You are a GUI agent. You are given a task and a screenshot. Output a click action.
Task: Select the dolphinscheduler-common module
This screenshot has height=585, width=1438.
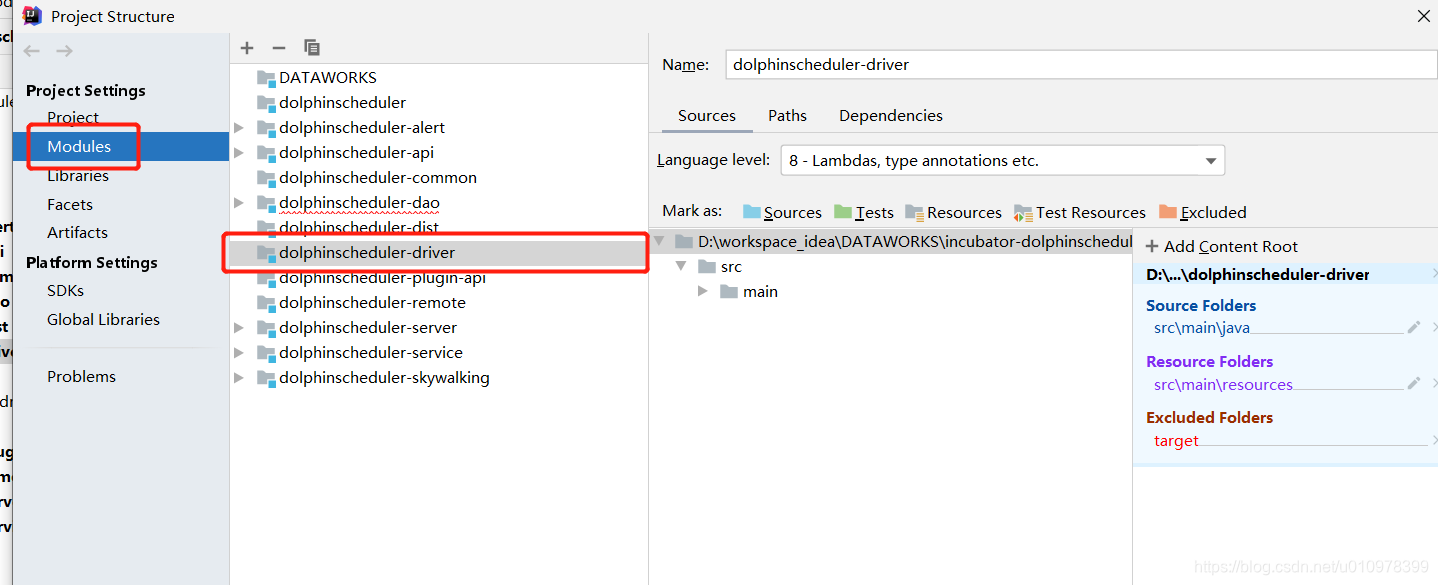coord(377,178)
